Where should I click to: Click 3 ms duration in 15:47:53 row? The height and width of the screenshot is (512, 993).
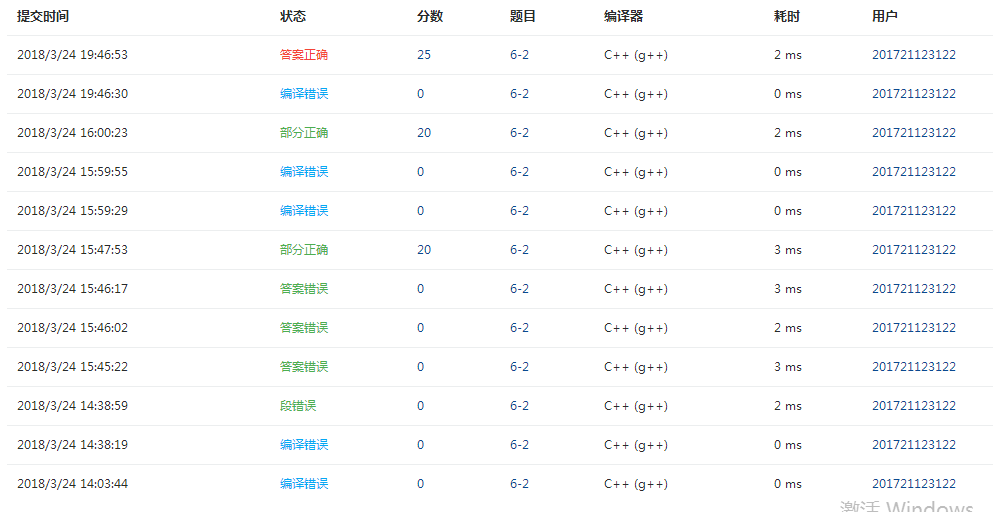788,250
